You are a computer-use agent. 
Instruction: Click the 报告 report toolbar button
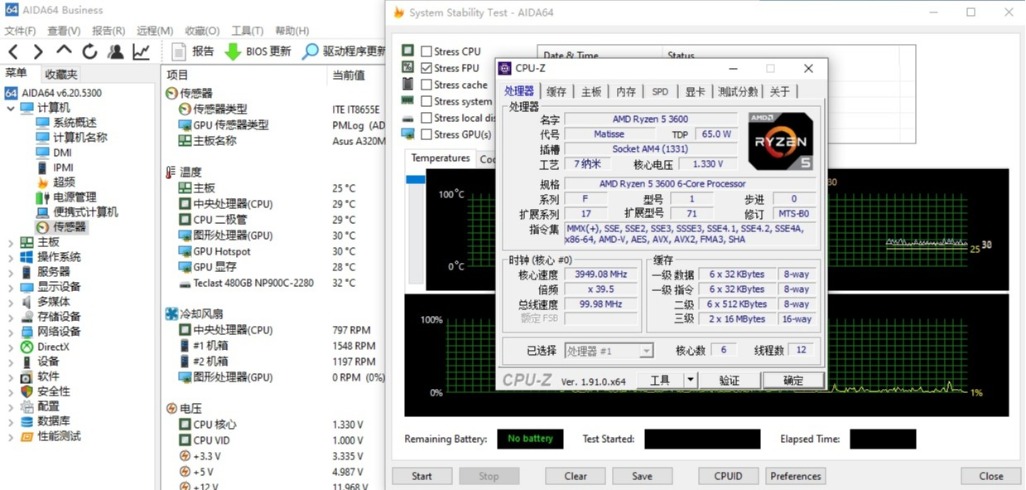193,51
